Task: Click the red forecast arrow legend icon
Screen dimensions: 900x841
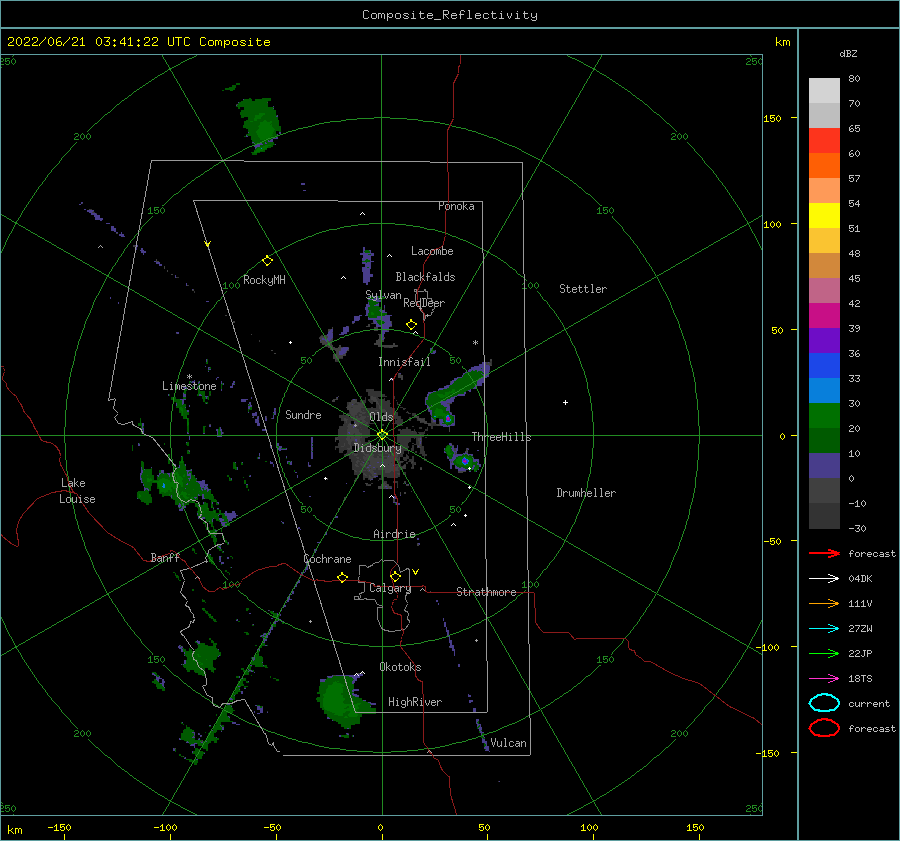Action: pos(824,553)
